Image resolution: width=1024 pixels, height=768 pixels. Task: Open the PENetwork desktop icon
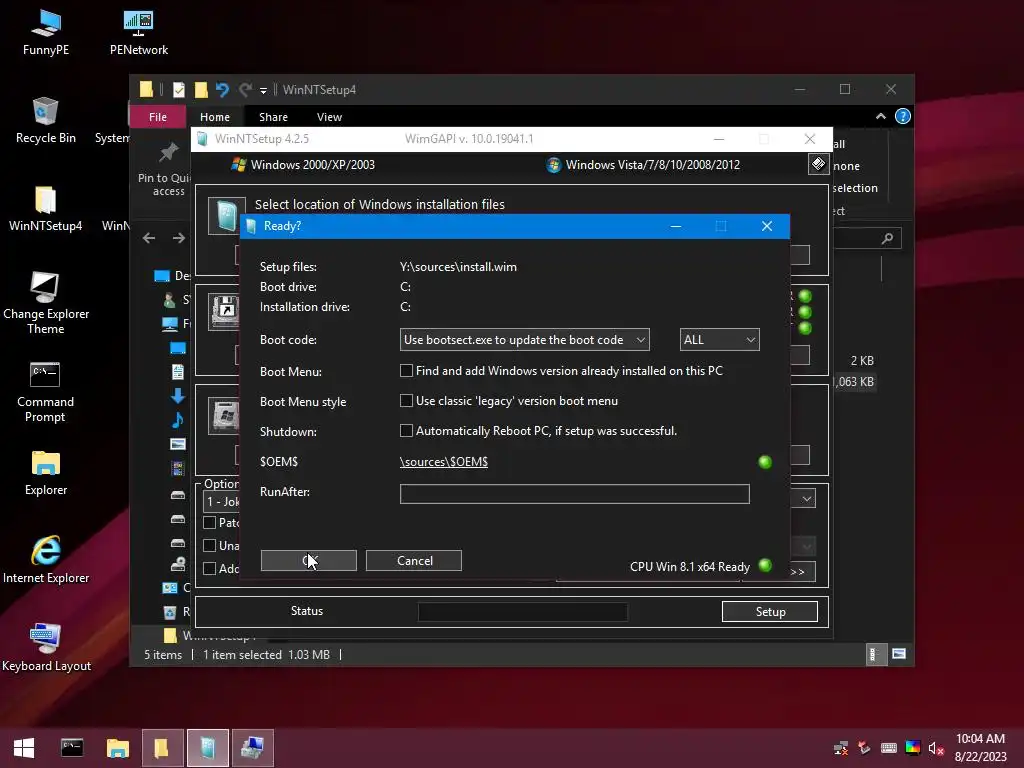(x=138, y=33)
